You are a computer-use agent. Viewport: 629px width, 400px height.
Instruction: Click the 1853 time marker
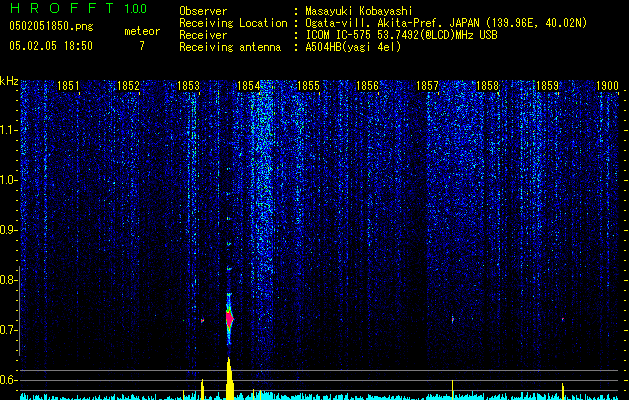[x=188, y=86]
